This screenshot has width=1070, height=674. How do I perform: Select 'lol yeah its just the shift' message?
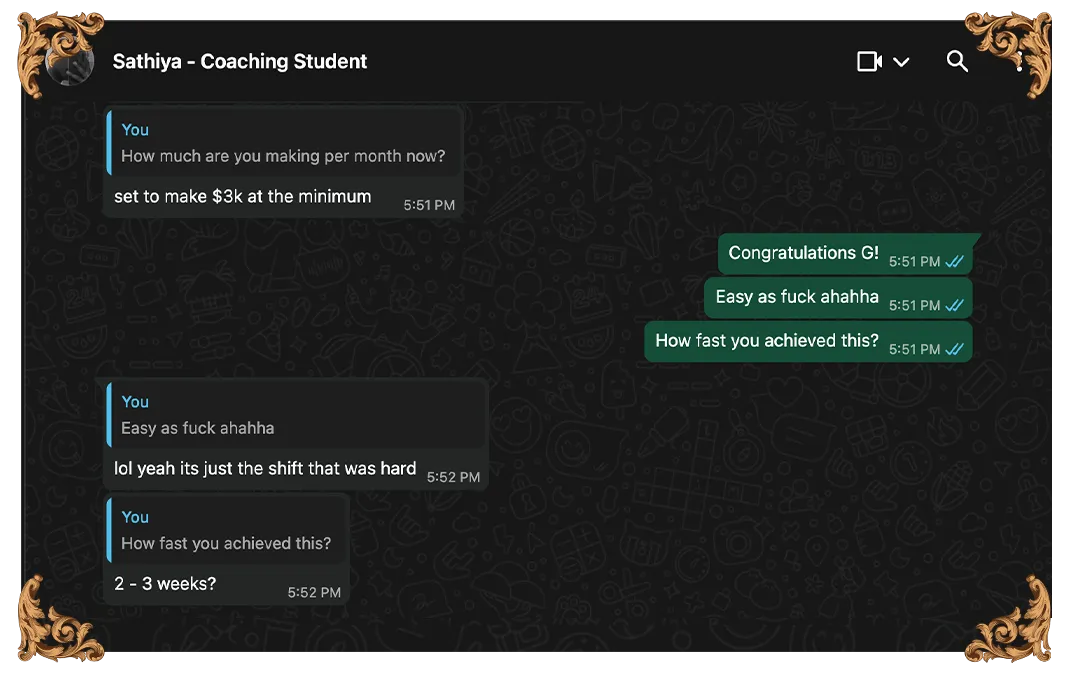(265, 469)
